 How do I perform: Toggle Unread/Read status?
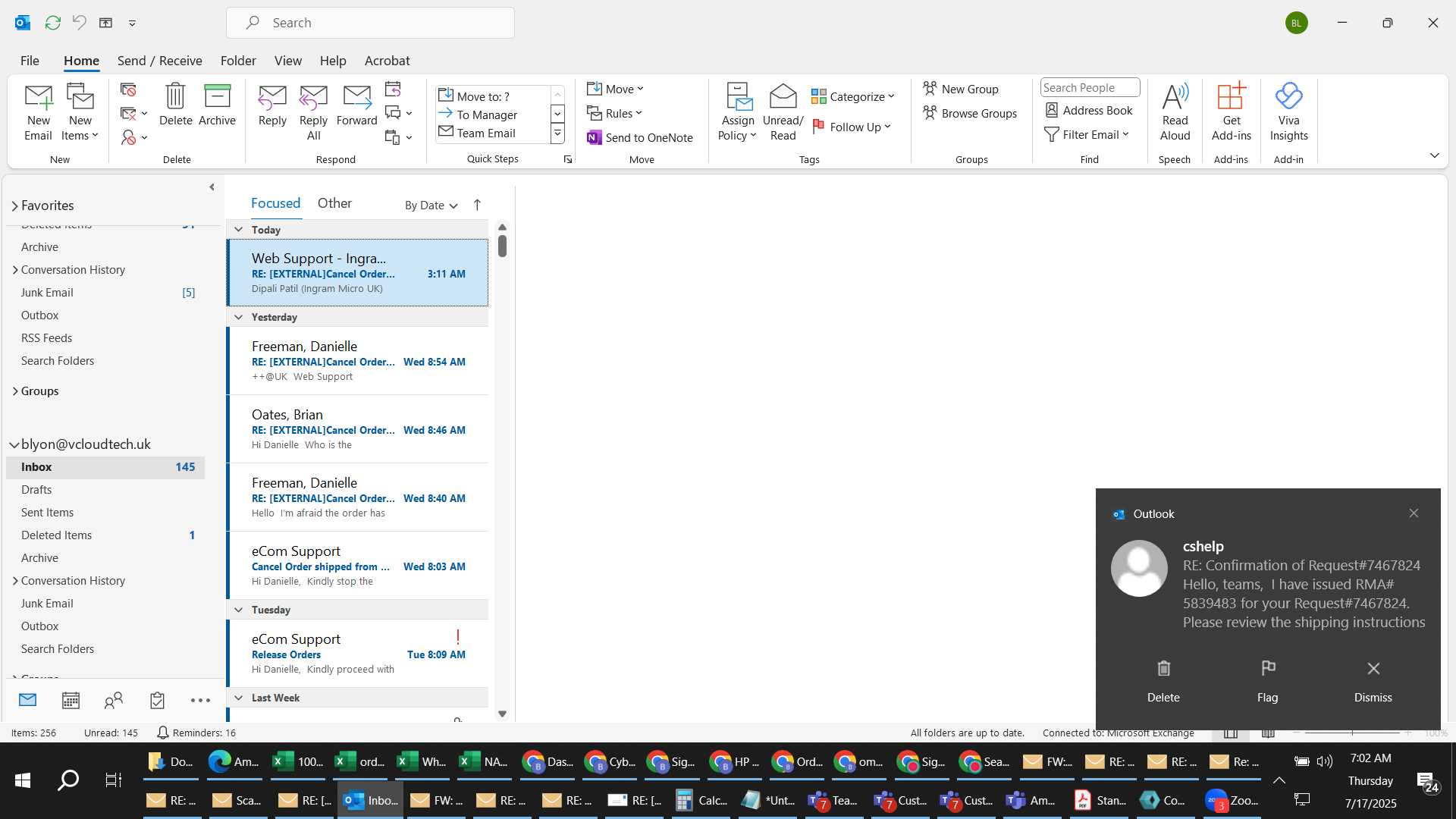pos(783,112)
